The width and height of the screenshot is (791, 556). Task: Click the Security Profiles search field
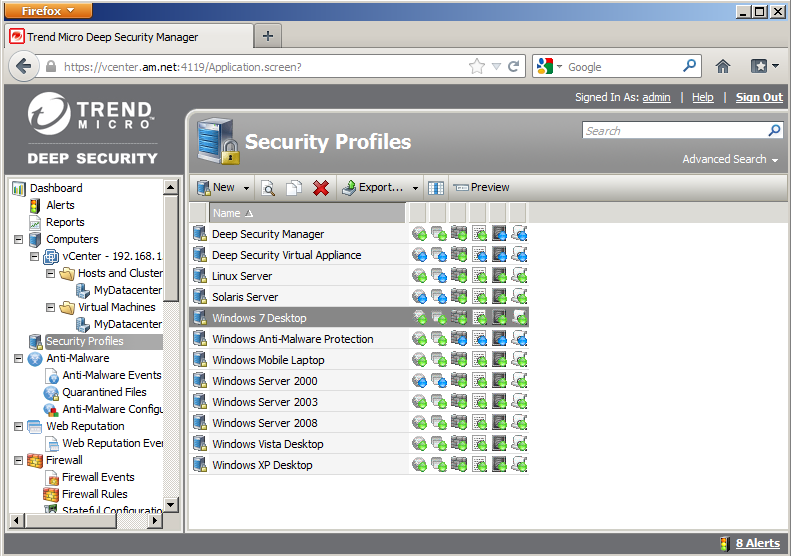pyautogui.click(x=674, y=130)
